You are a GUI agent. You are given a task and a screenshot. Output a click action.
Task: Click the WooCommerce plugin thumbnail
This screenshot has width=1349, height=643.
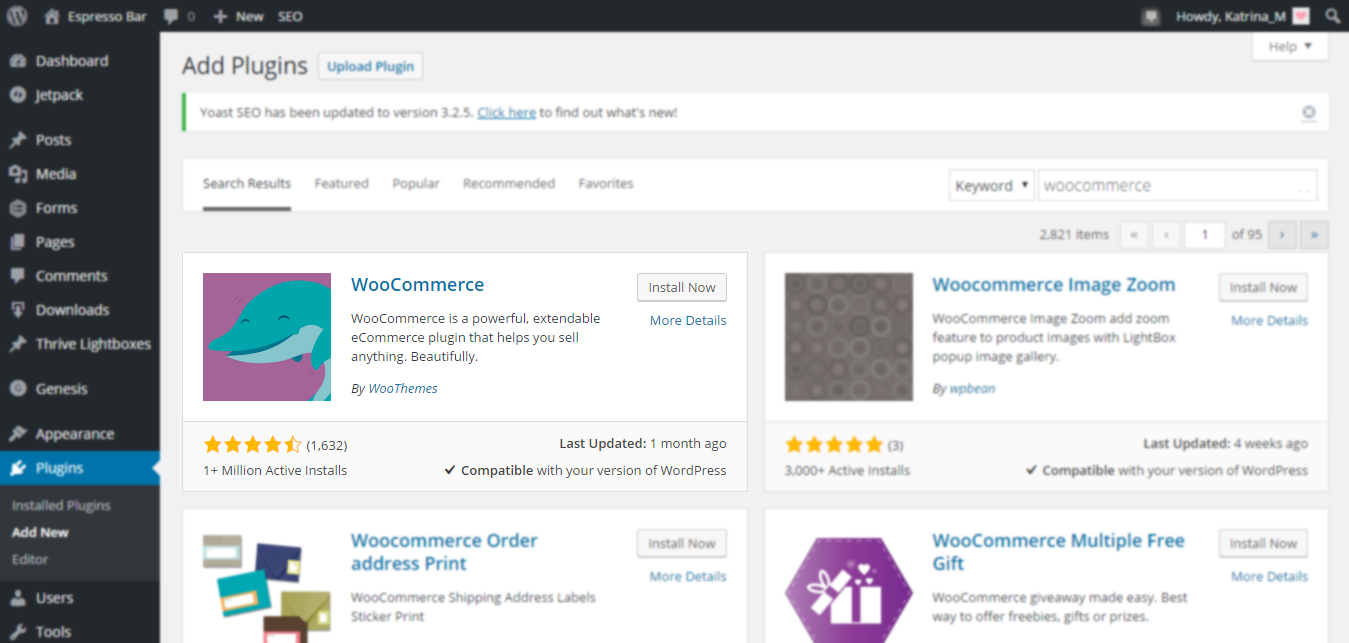(x=267, y=337)
